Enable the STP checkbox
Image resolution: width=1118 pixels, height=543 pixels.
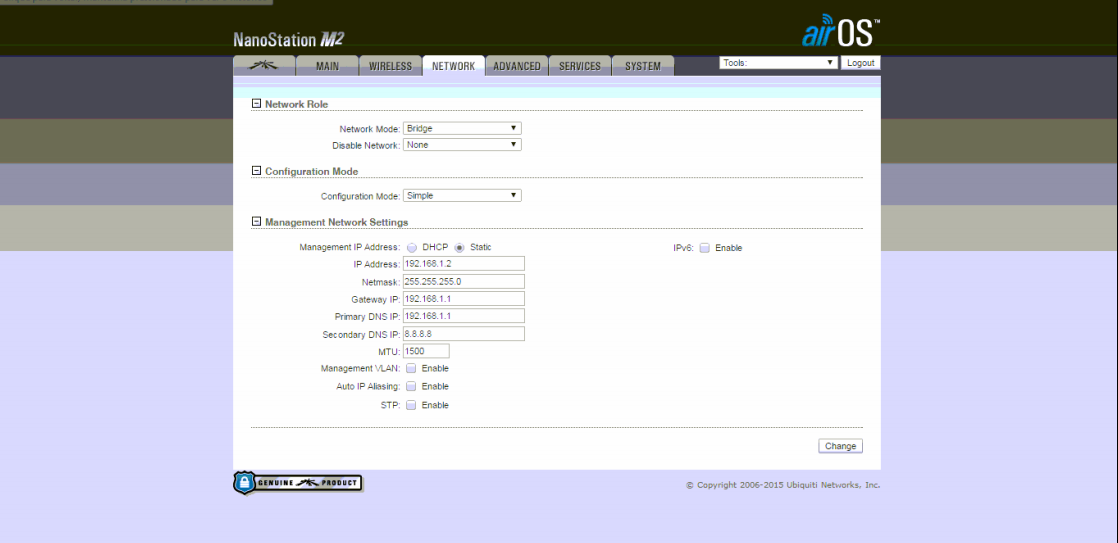coord(411,405)
